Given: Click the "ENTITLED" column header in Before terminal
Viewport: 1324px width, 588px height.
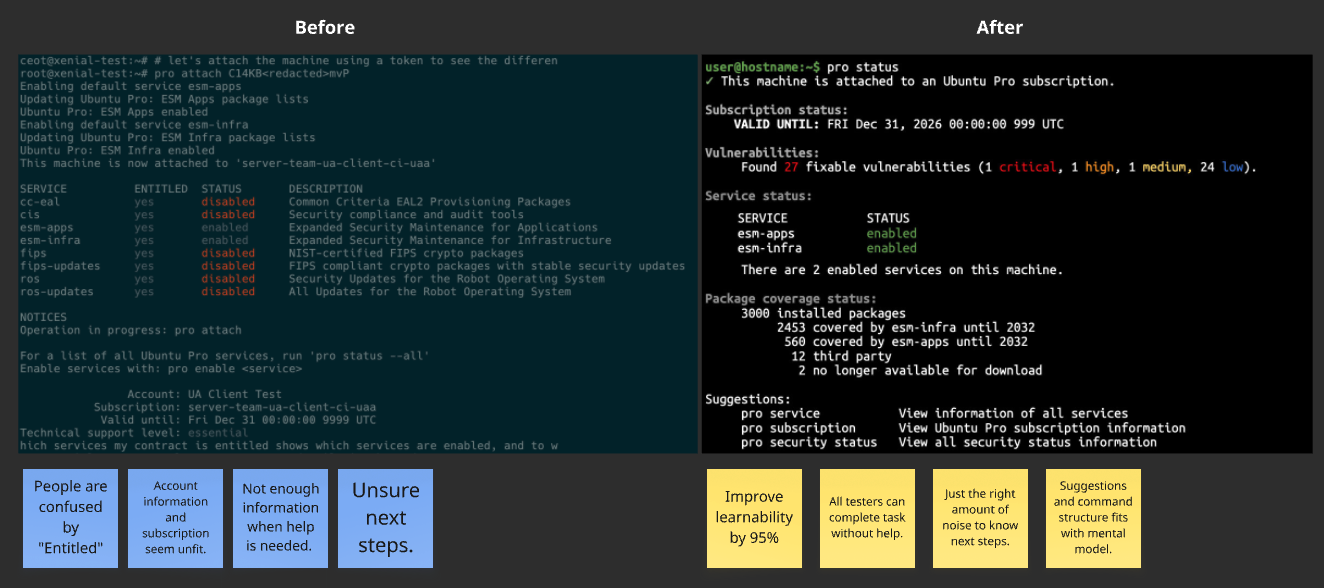Looking at the screenshot, I should tap(161, 189).
